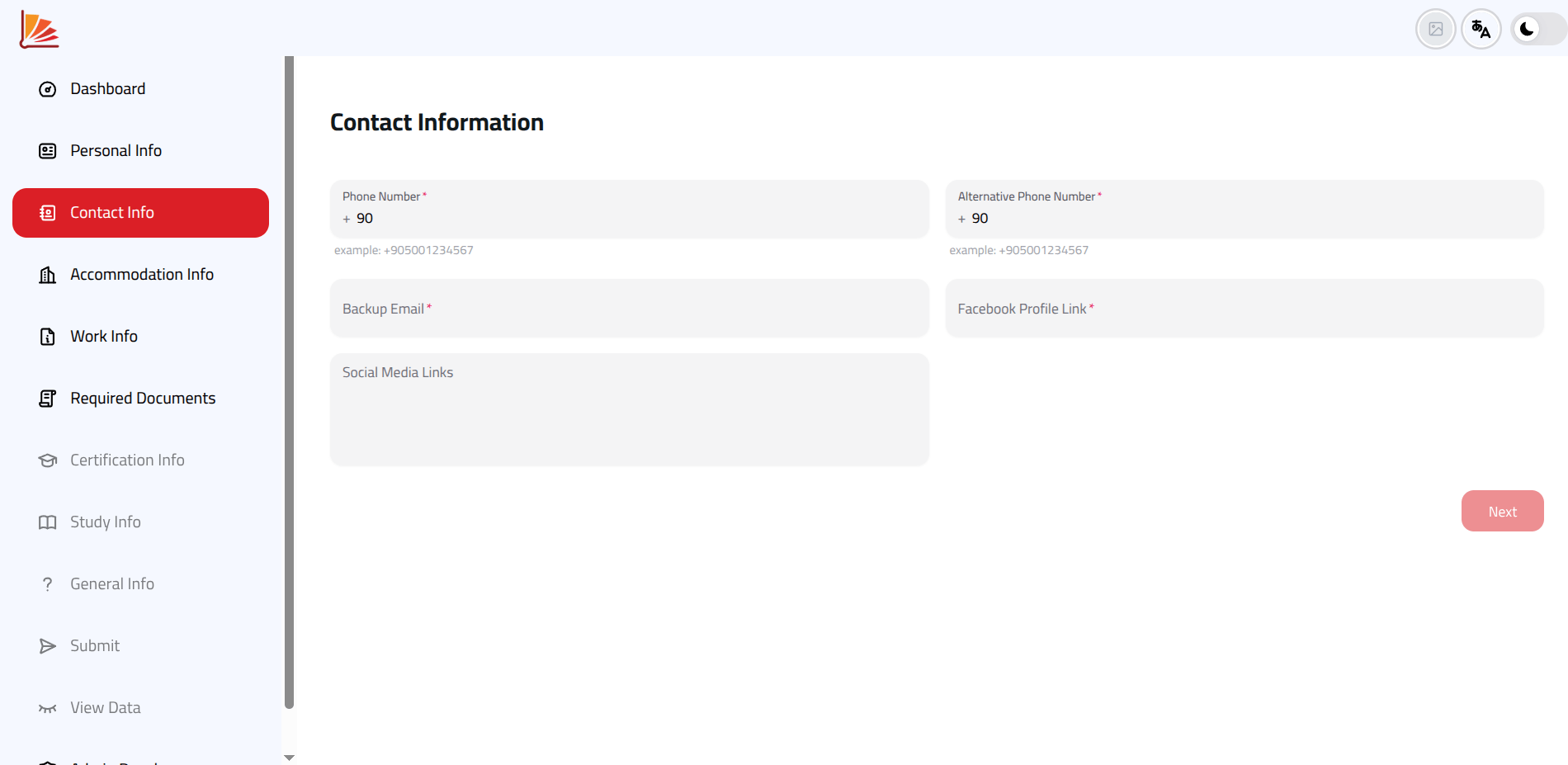Click the Work Info document icon
The image size is (1568, 765).
[x=48, y=337]
